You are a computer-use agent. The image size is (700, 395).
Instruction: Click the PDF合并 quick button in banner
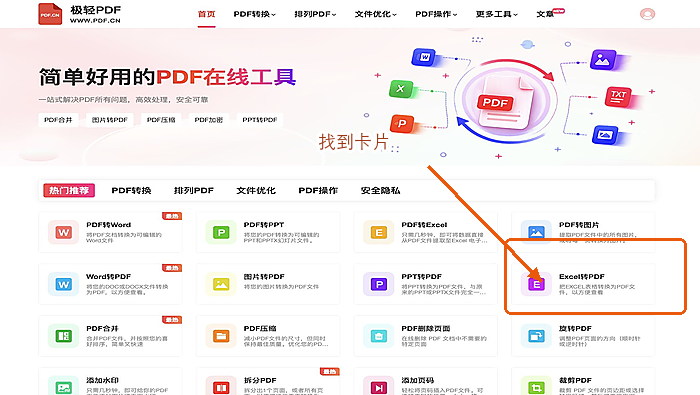(x=58, y=120)
